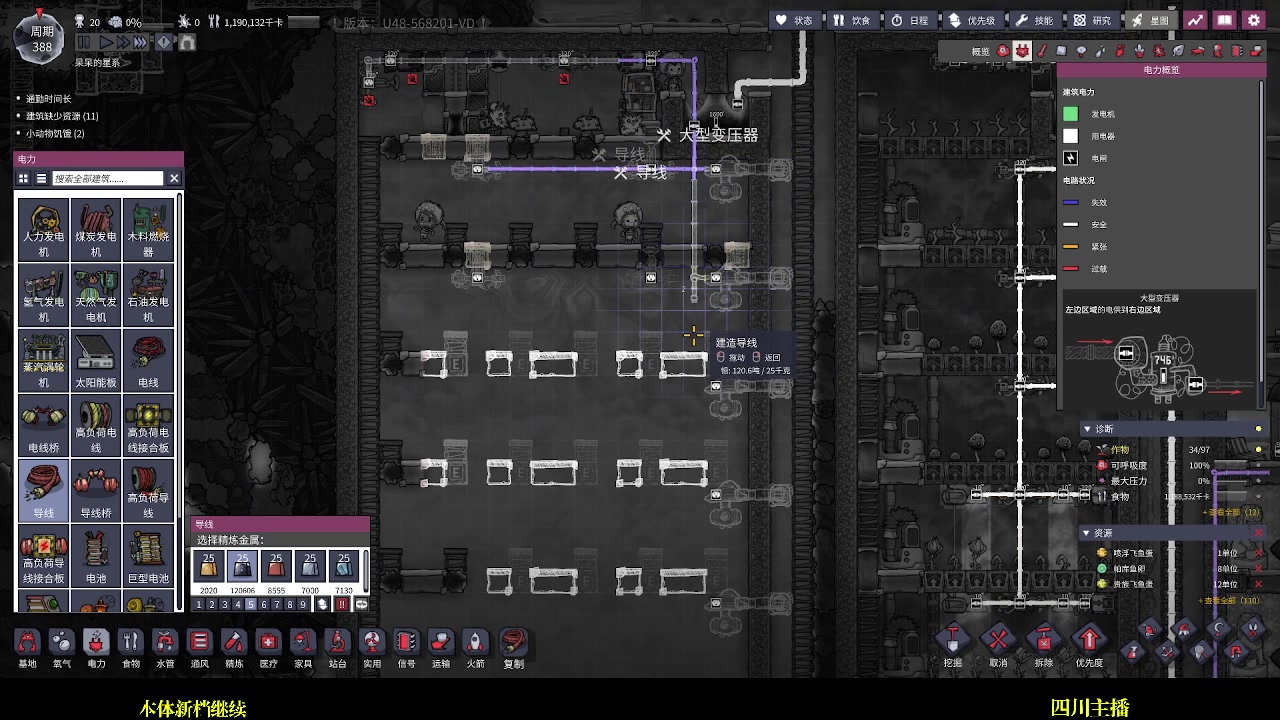Toggle the red alert priority button
1280x720 pixels.
(341, 604)
